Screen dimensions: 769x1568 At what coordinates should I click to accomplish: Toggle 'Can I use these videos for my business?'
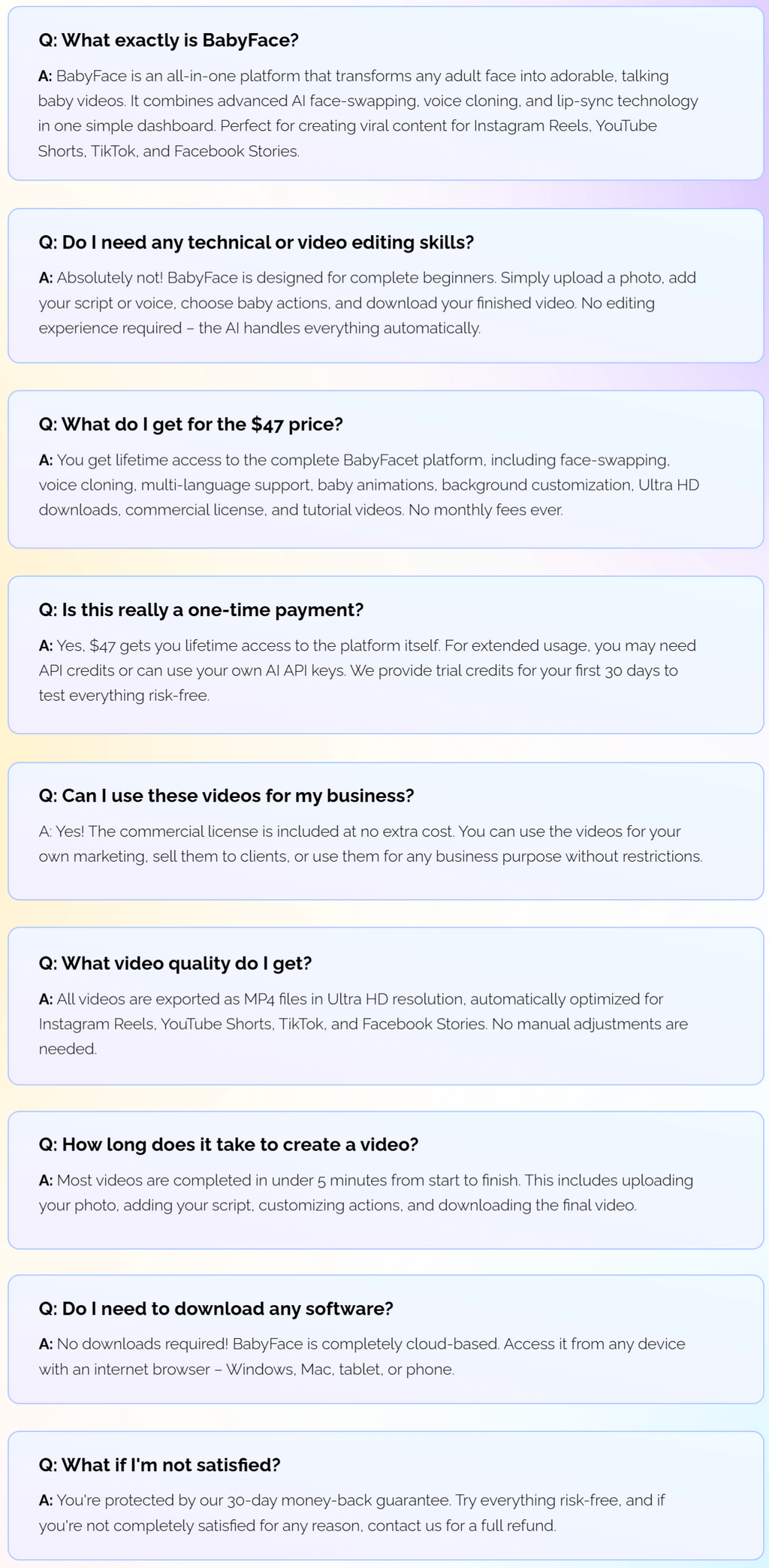pos(226,796)
